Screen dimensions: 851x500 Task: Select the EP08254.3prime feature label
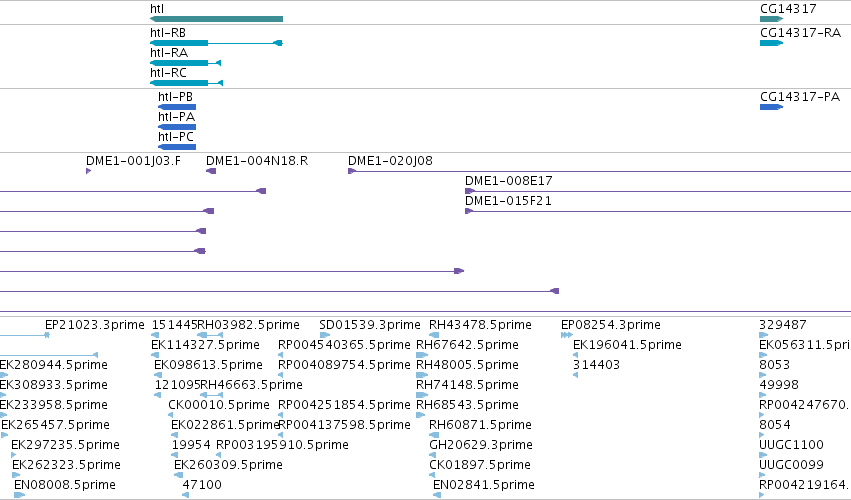(x=611, y=325)
